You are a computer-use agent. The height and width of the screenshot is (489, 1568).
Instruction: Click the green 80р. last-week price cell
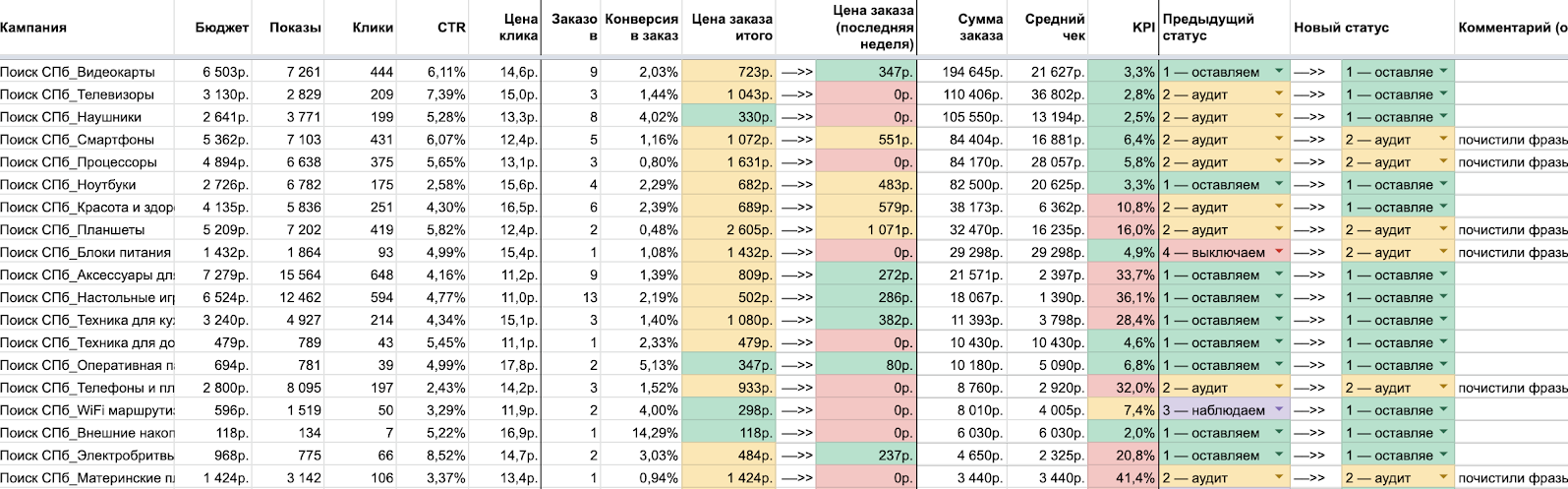(865, 365)
